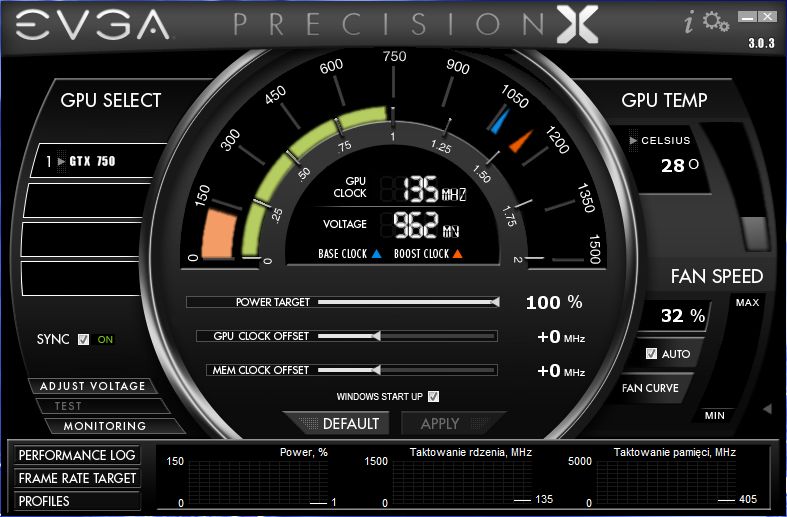Click the MEM CLOCK OFFSET slider handle

(376, 370)
